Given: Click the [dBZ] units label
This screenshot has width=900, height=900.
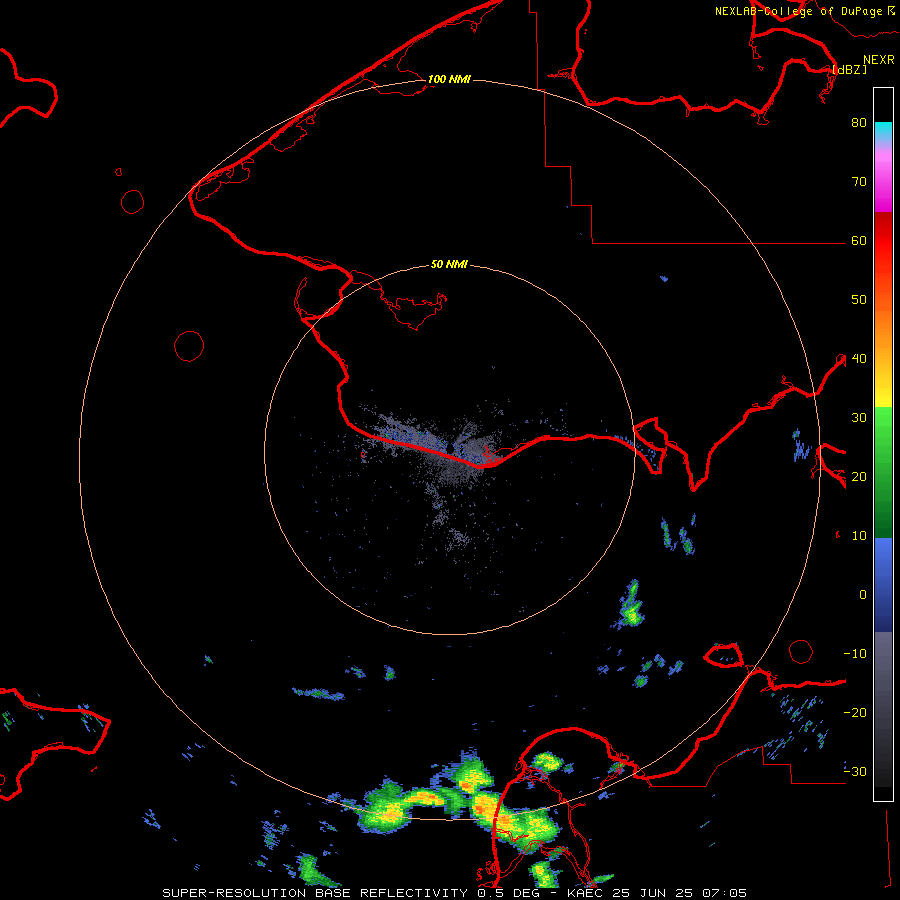Looking at the screenshot, I should coord(849,69).
